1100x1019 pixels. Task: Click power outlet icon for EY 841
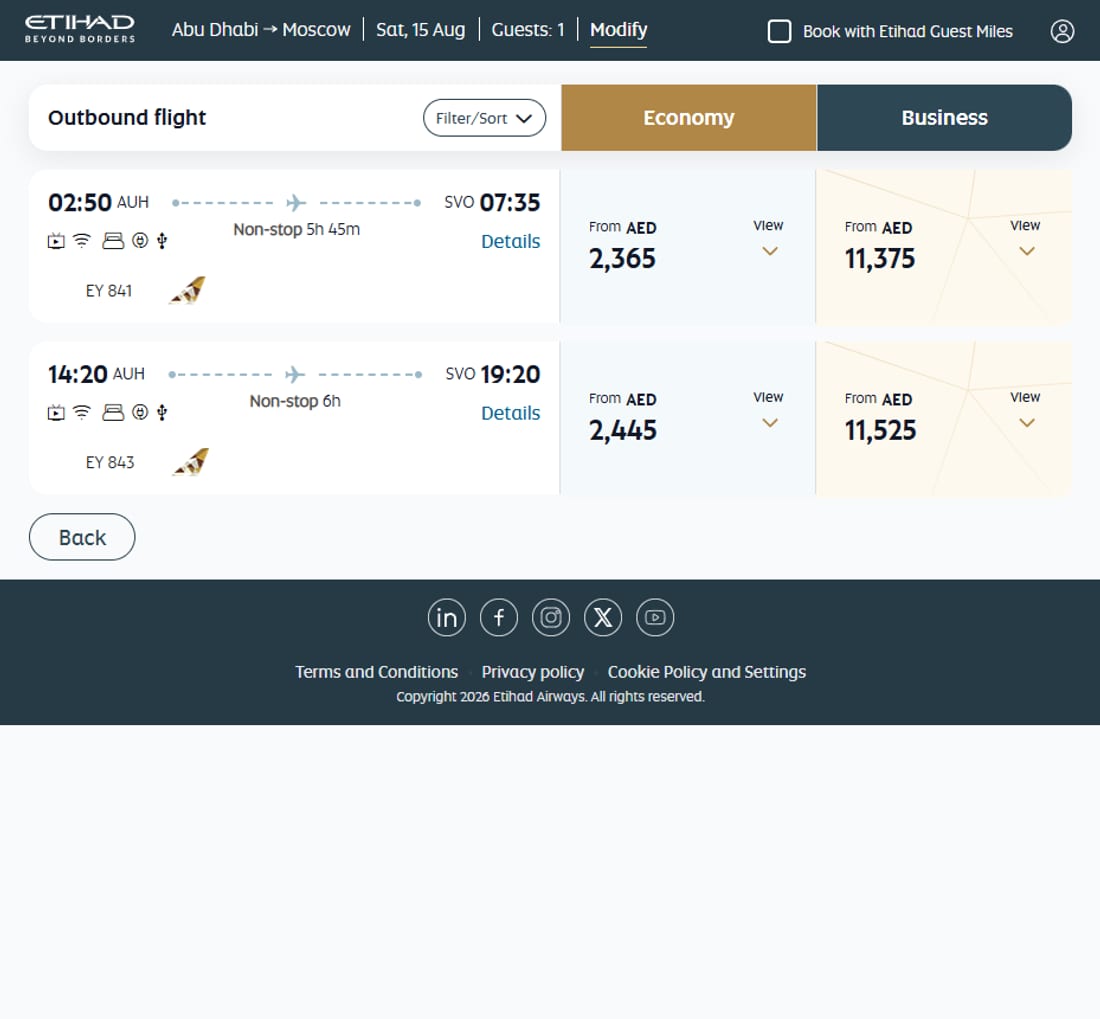click(x=140, y=241)
